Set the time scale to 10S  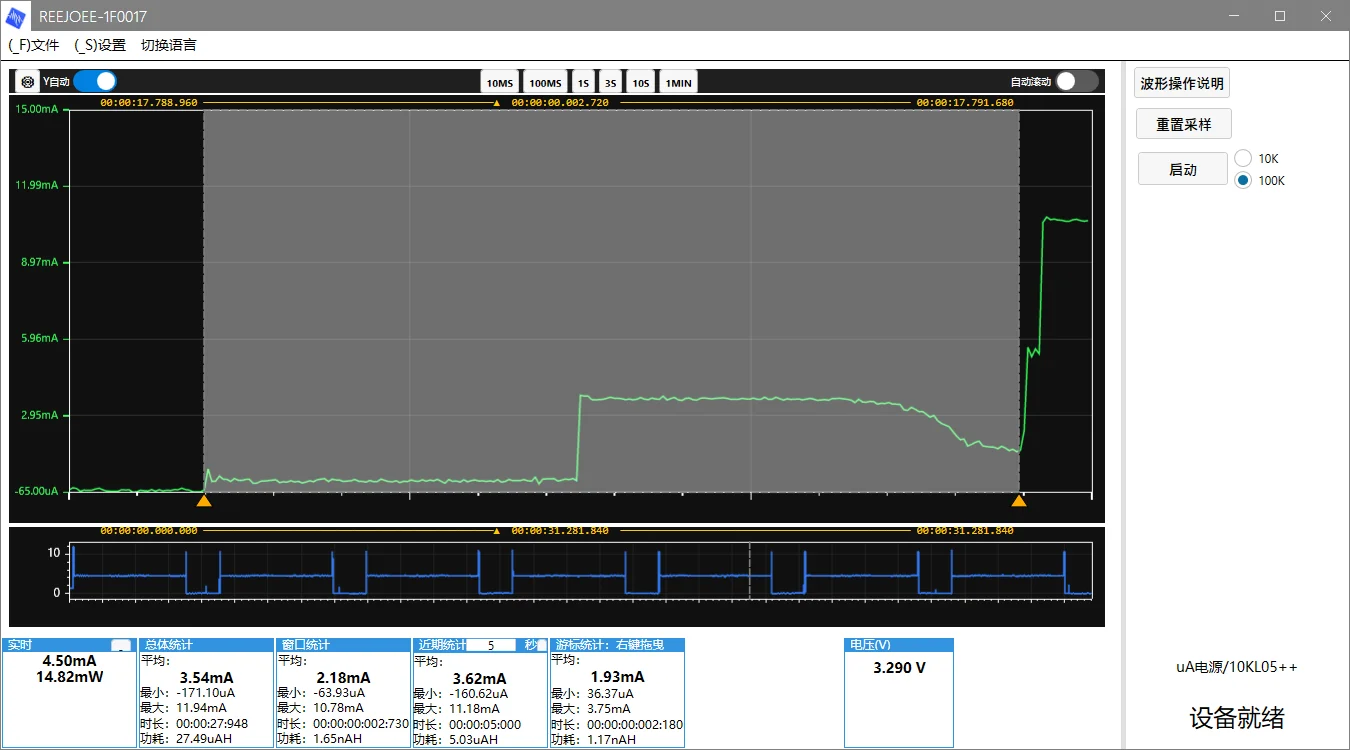tap(641, 83)
